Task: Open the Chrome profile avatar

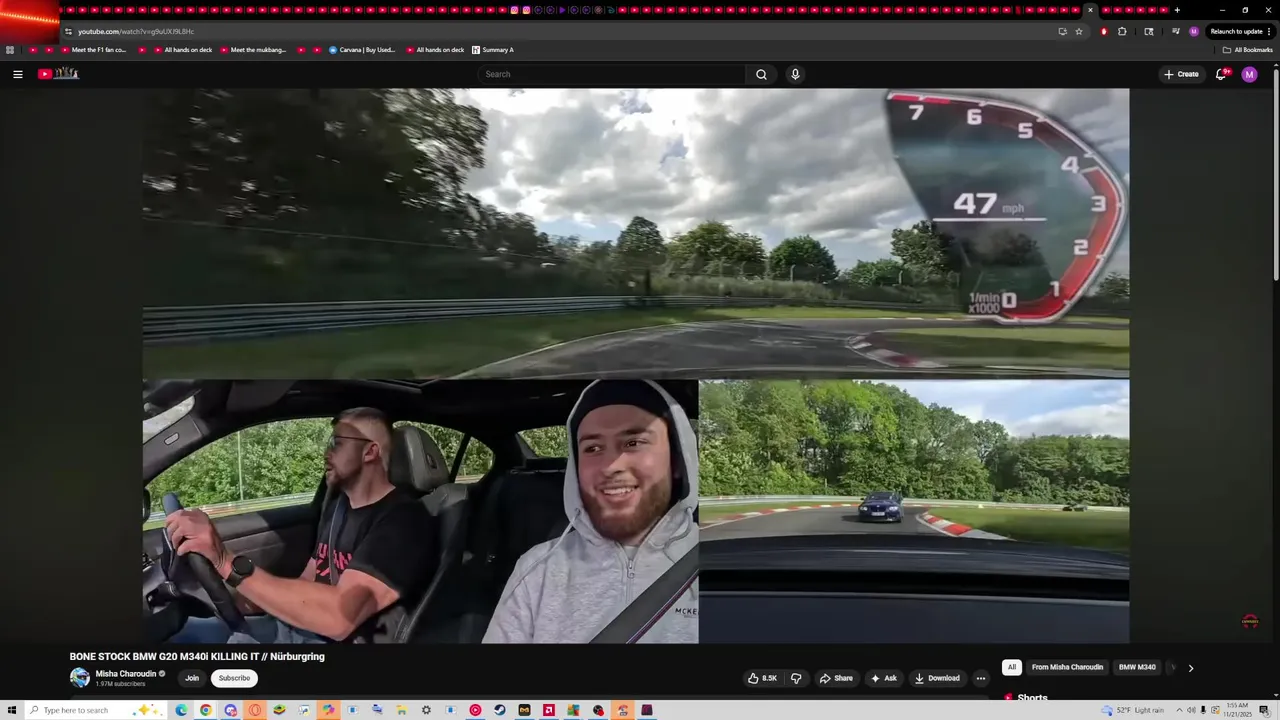Action: (1194, 31)
